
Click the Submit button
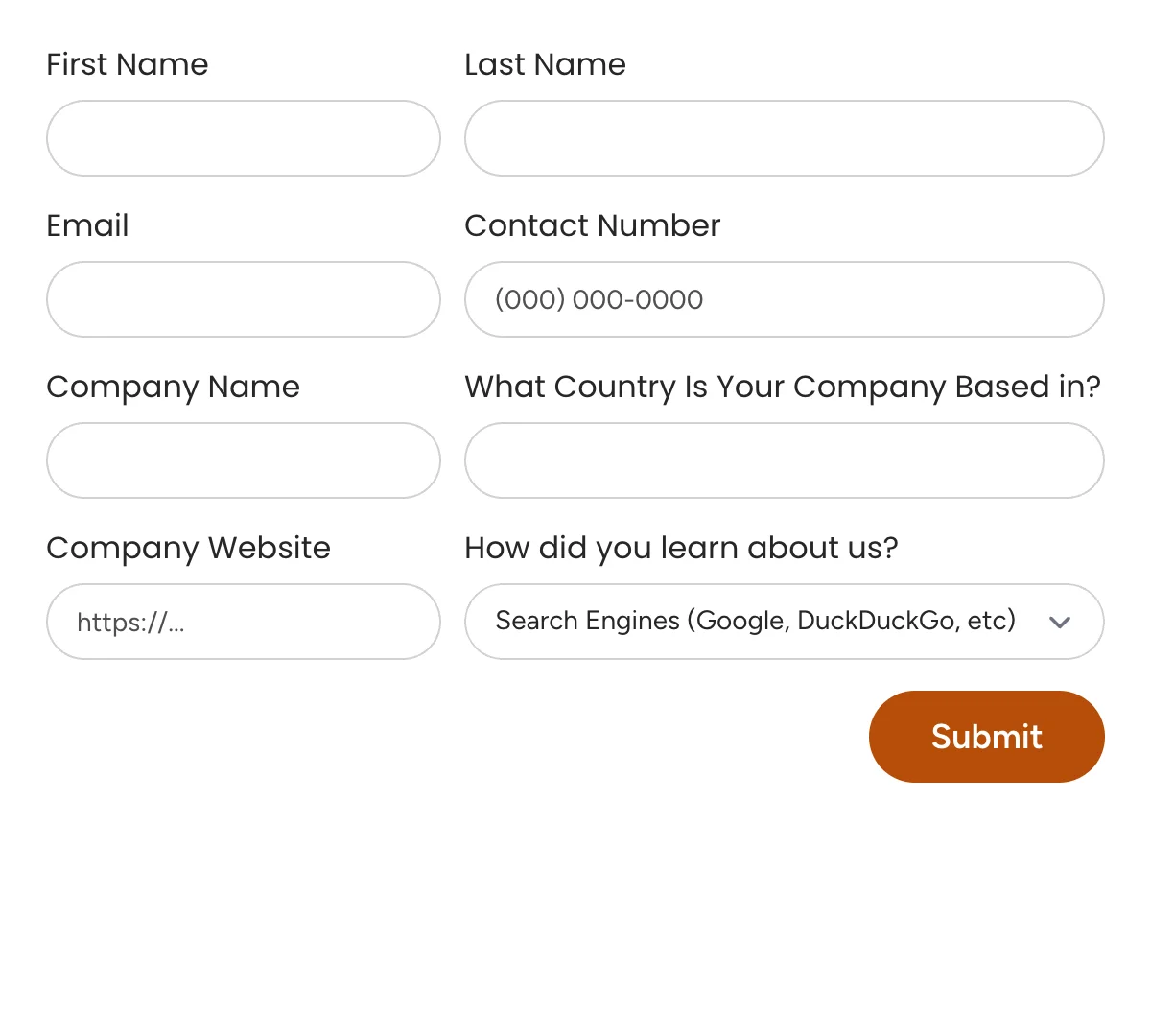coord(986,736)
